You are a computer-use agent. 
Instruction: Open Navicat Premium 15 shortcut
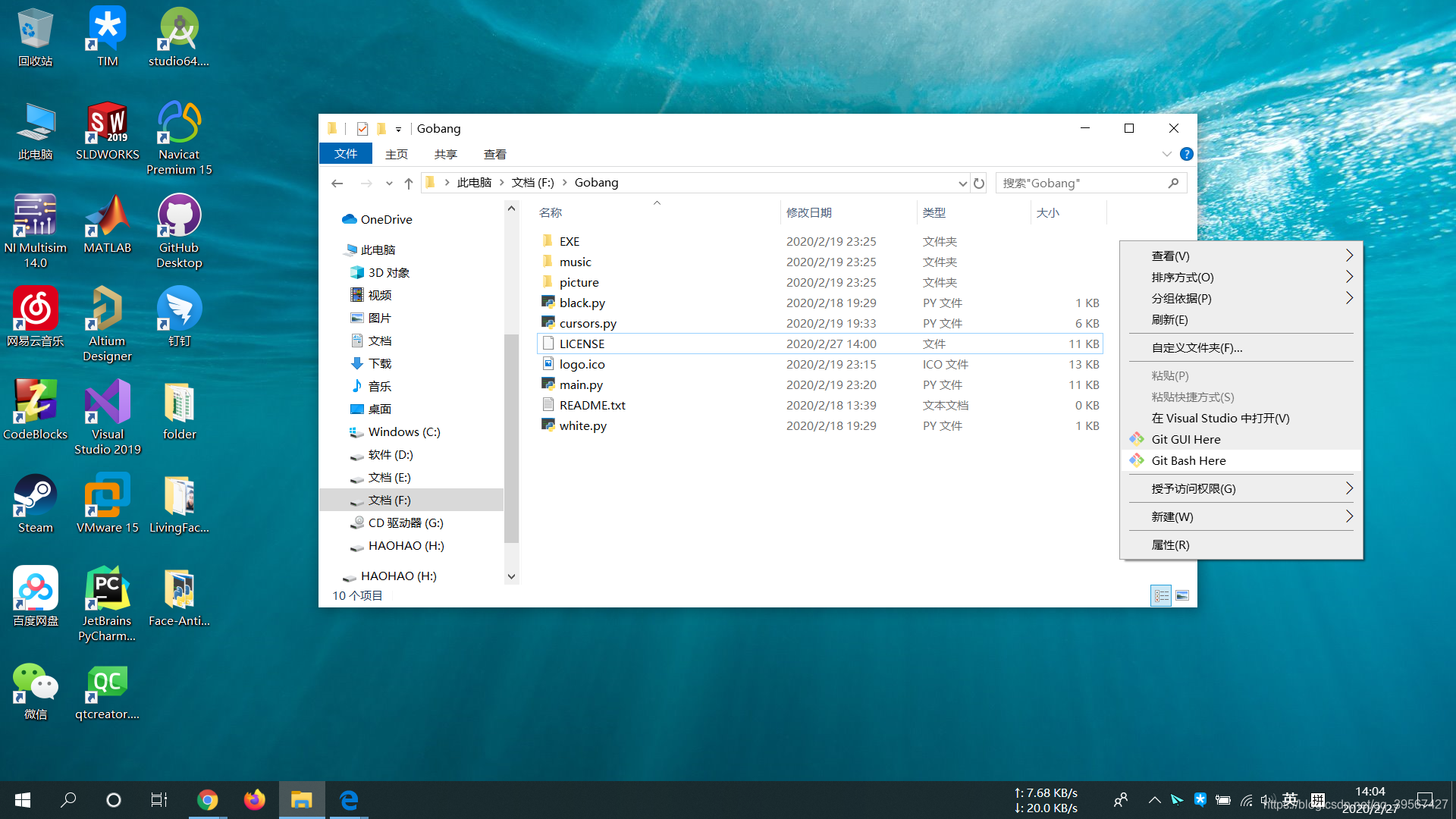coord(179,139)
